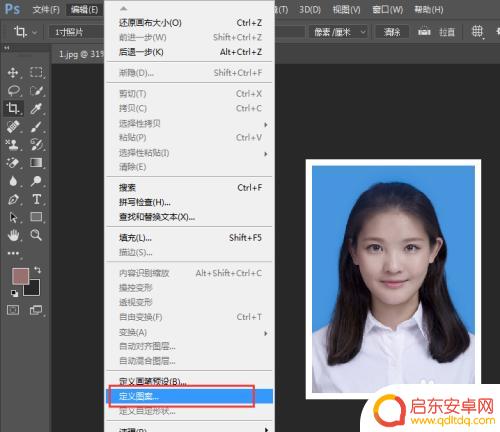Choose 定义图案 menu item
This screenshot has width=500, height=432.
tap(189, 396)
